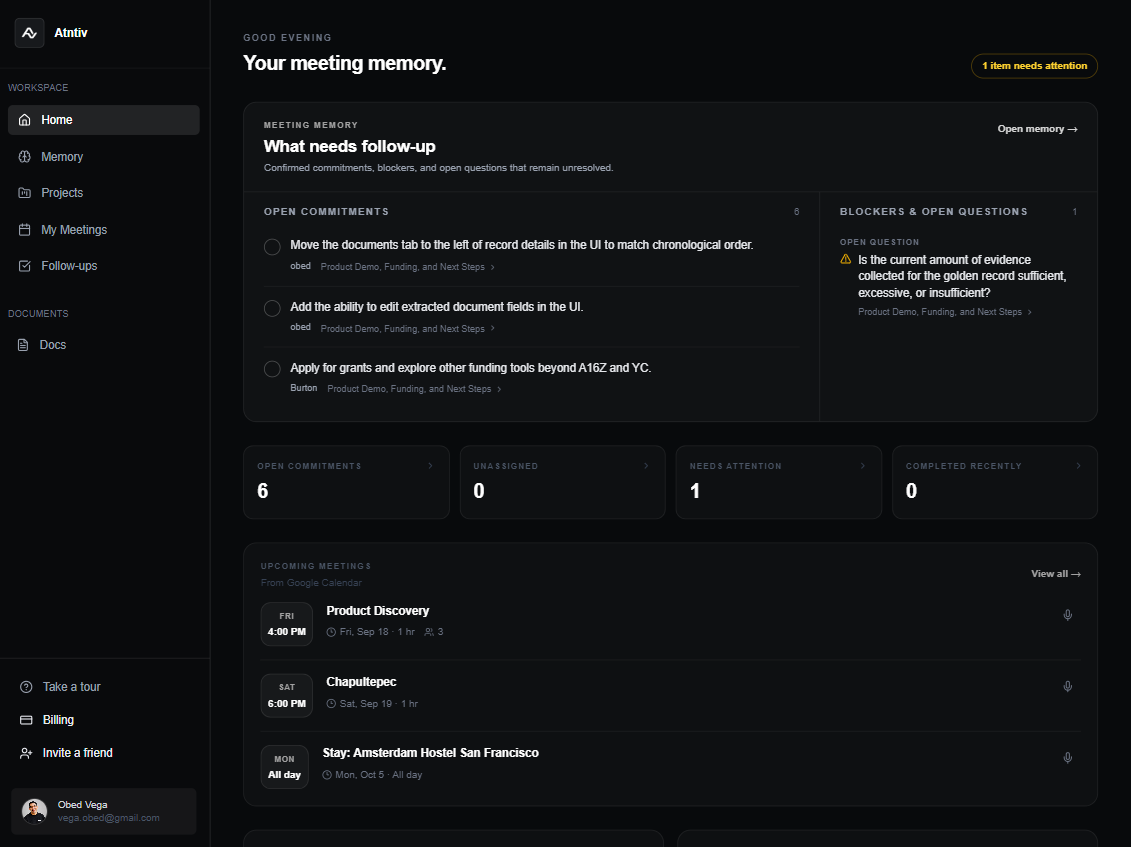The height and width of the screenshot is (847, 1131).
Task: Open the Chapultepec meeting
Action: click(361, 682)
